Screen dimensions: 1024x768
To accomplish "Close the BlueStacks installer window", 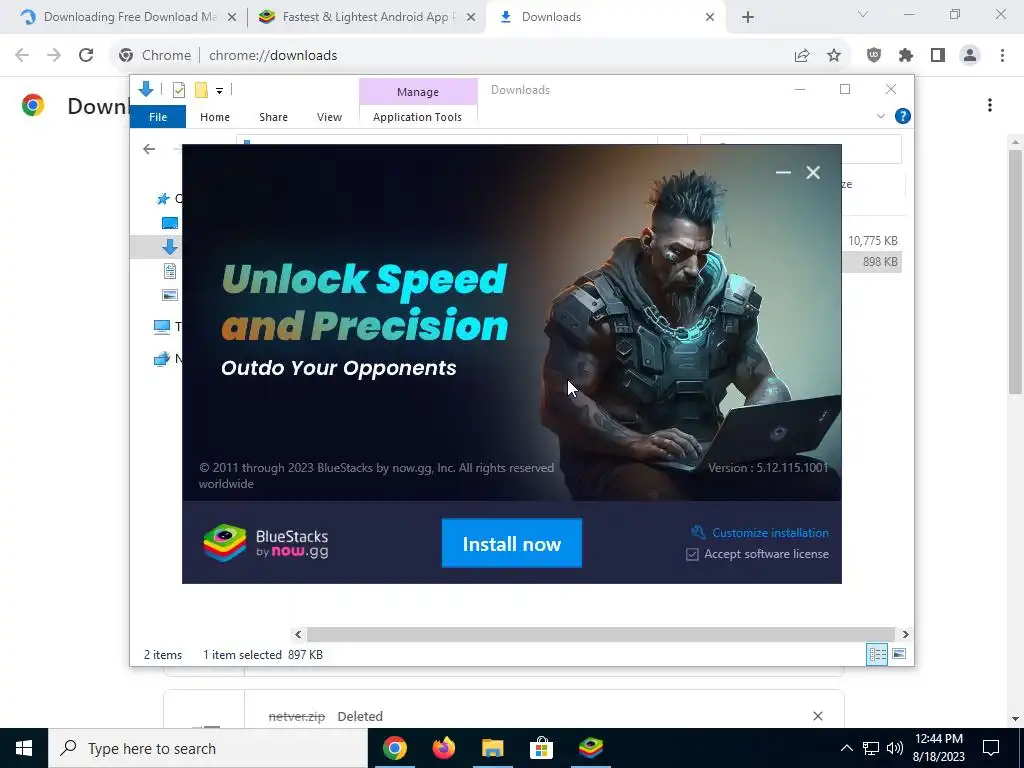I will coord(813,172).
